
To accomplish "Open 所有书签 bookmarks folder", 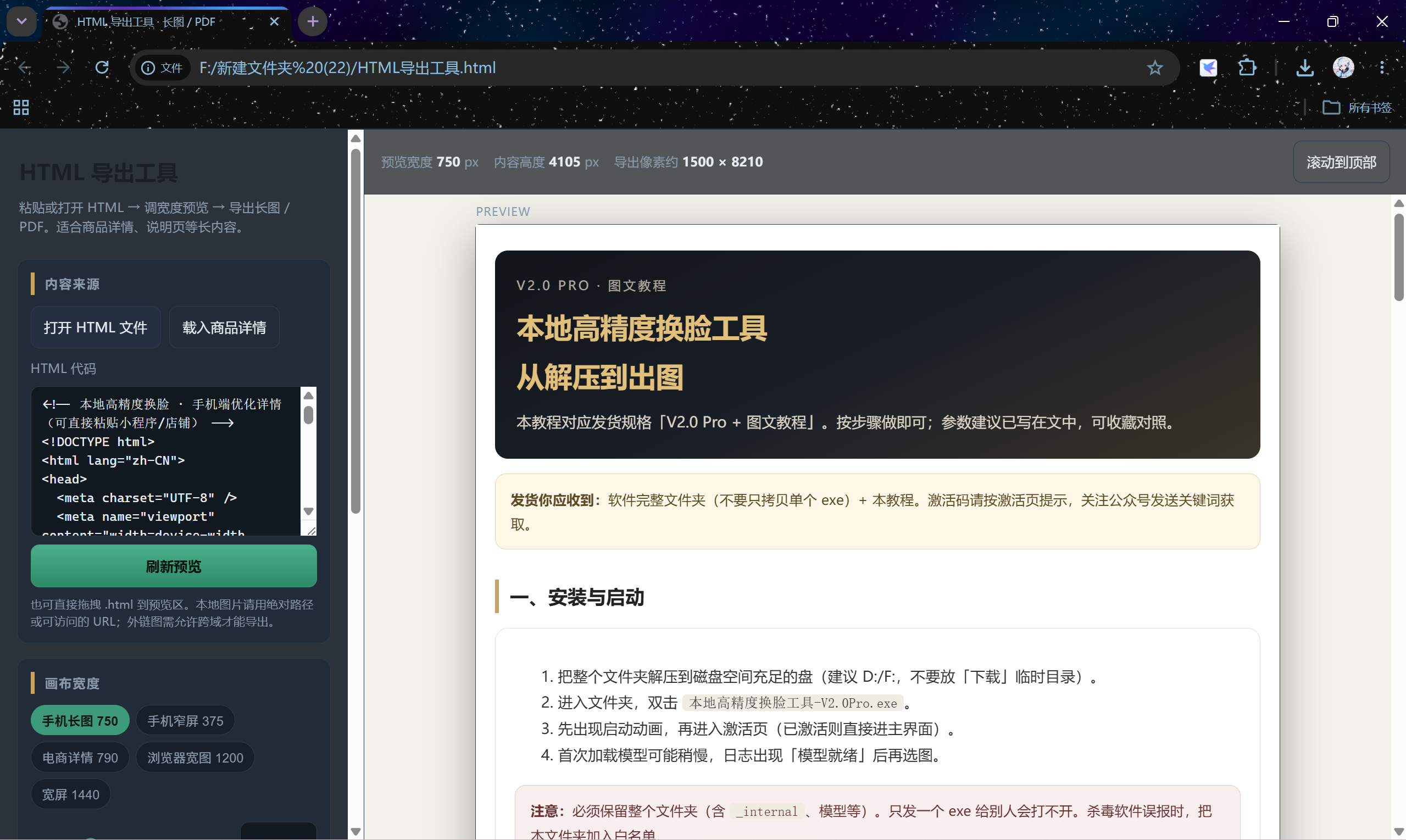I will (x=1357, y=108).
